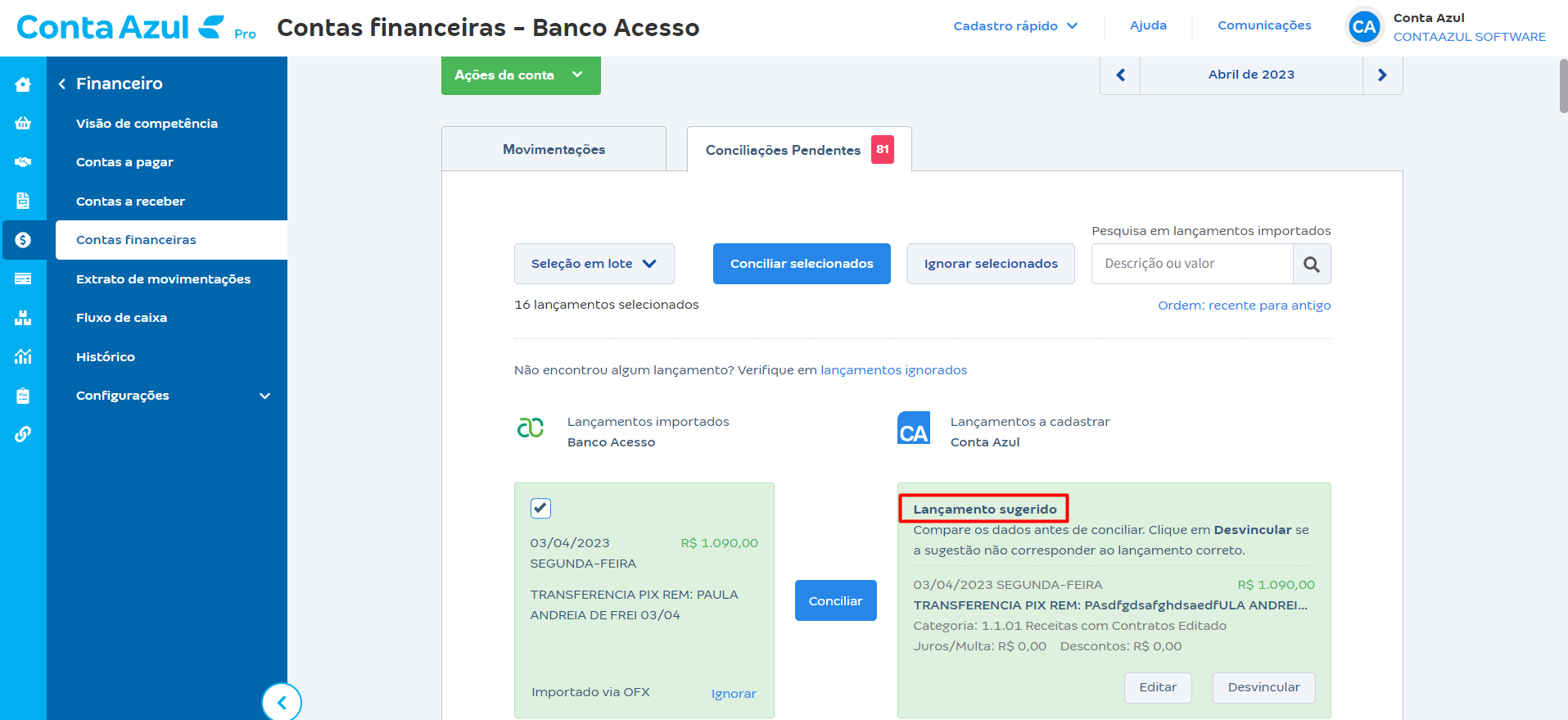Image resolution: width=1568 pixels, height=720 pixels.
Task: Open the home icon in the sidebar
Action: click(x=23, y=84)
